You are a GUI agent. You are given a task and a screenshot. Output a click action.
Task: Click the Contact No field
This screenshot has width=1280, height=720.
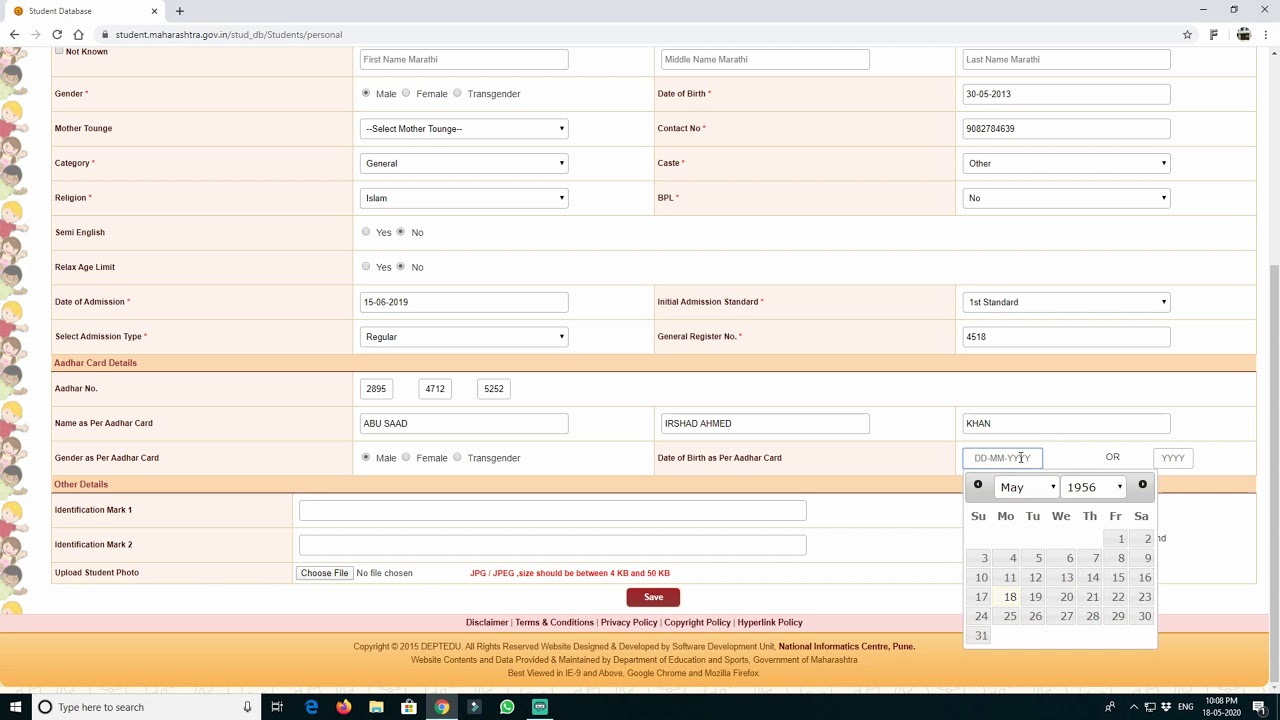coord(1066,128)
